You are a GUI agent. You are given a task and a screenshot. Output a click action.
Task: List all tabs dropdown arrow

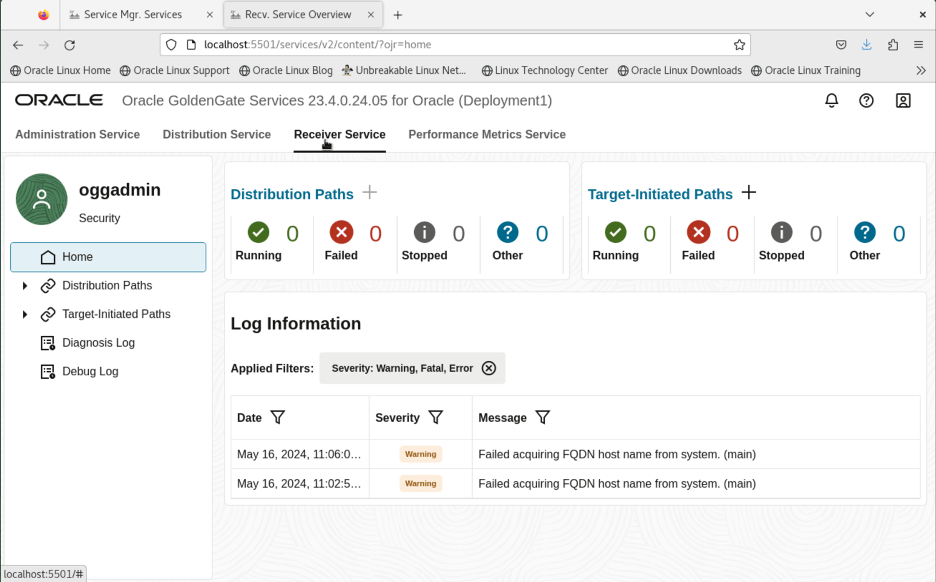point(870,15)
